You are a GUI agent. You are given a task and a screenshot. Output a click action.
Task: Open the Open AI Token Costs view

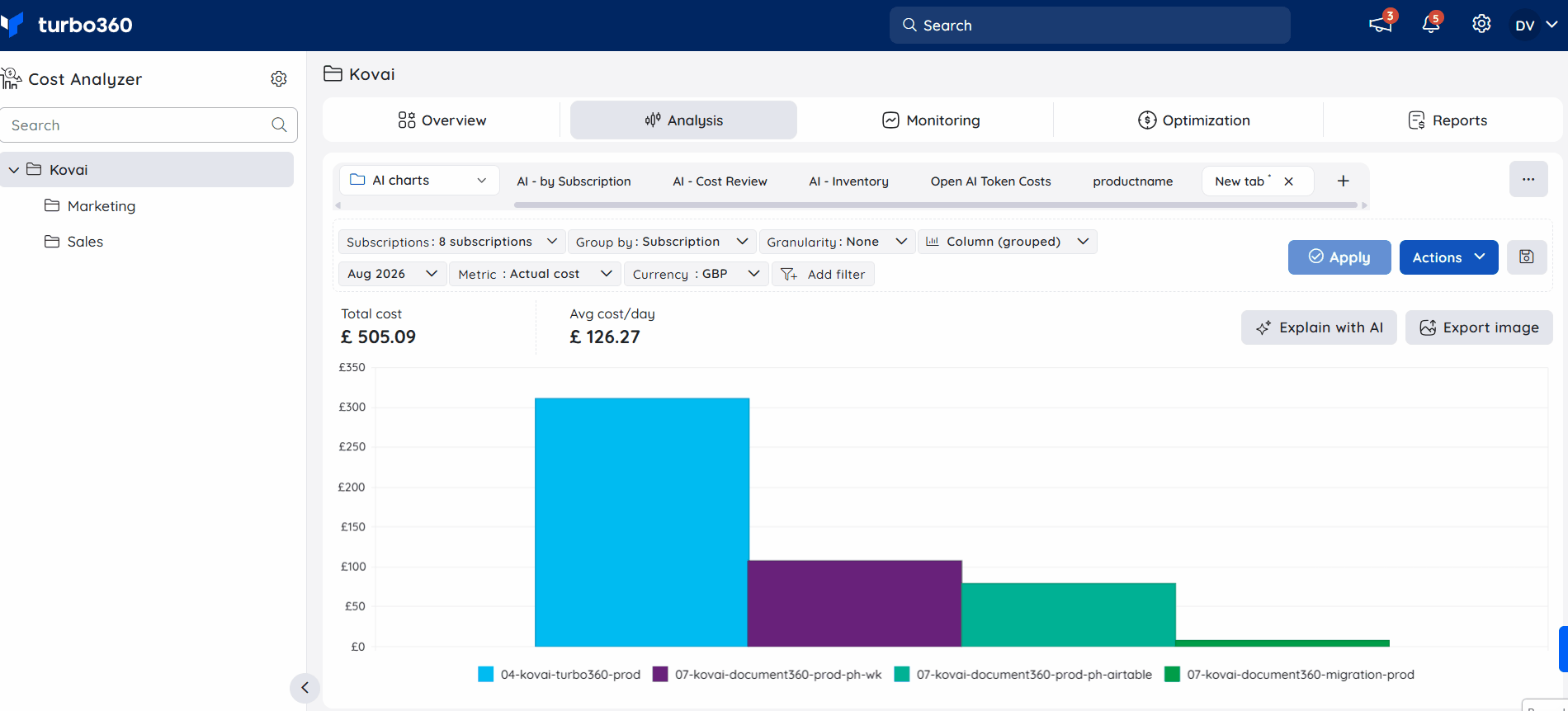[990, 181]
